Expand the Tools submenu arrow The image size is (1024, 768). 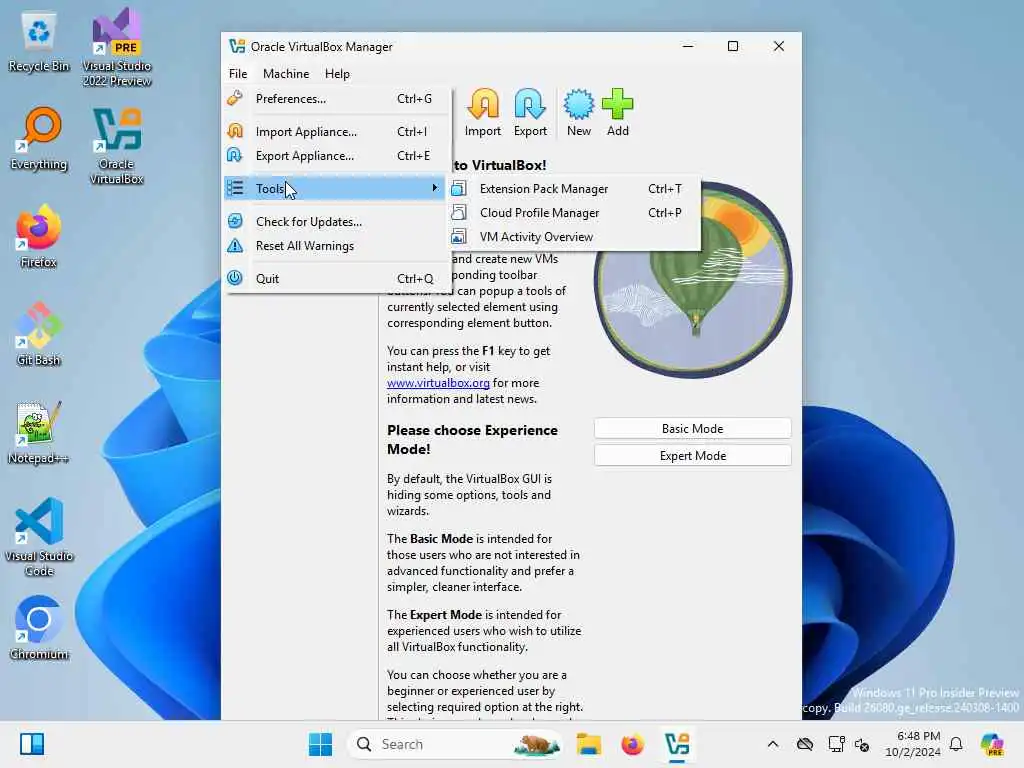click(x=434, y=188)
